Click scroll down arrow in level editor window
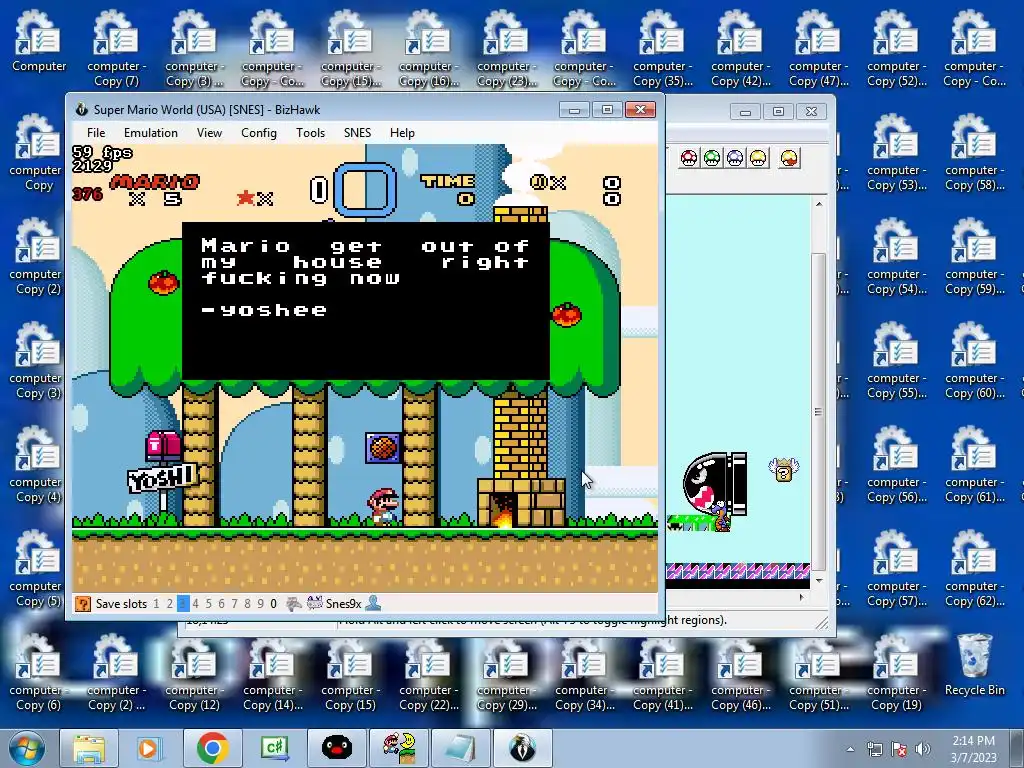 click(819, 580)
